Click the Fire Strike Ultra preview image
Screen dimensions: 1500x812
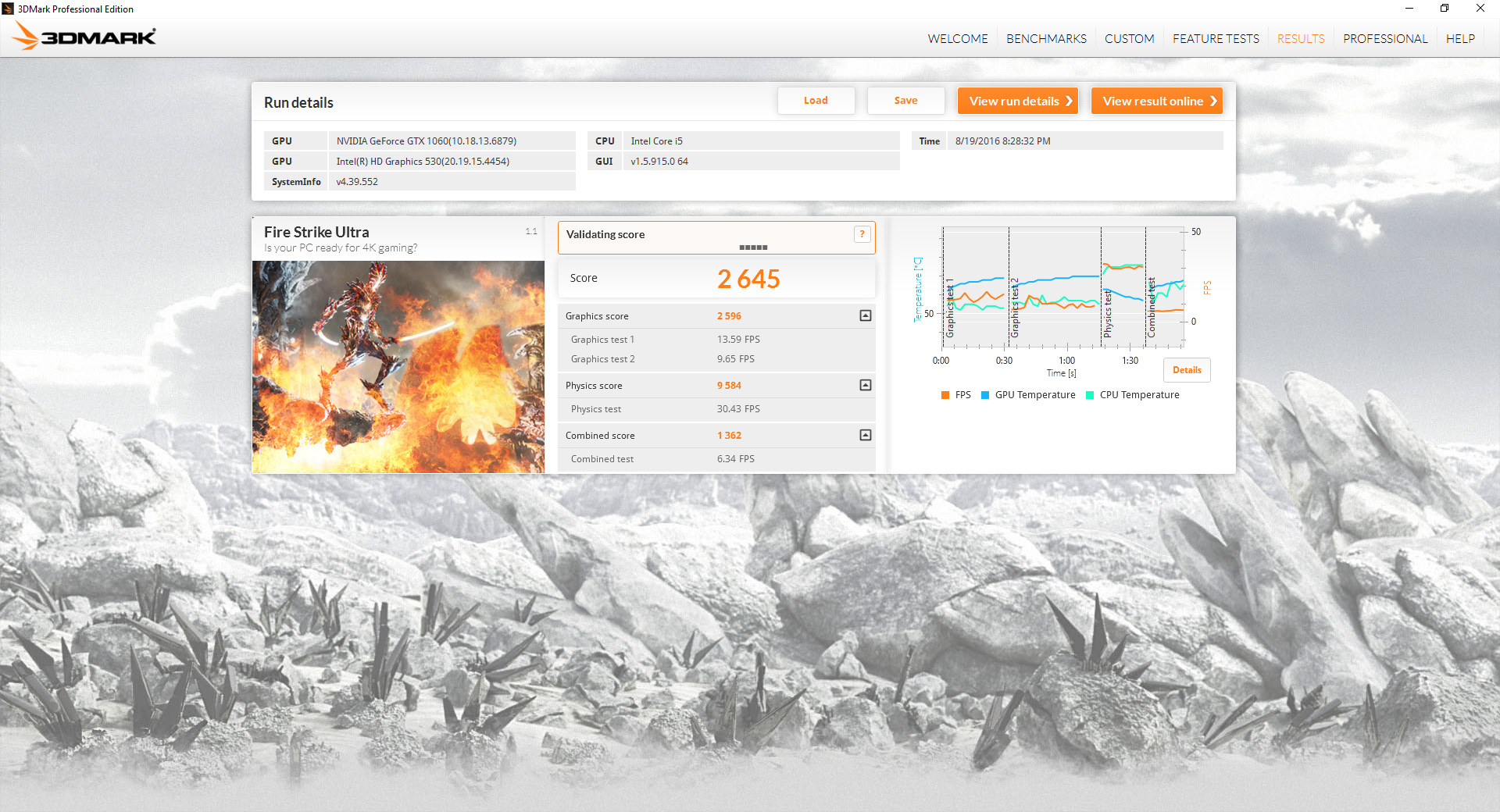(x=398, y=366)
